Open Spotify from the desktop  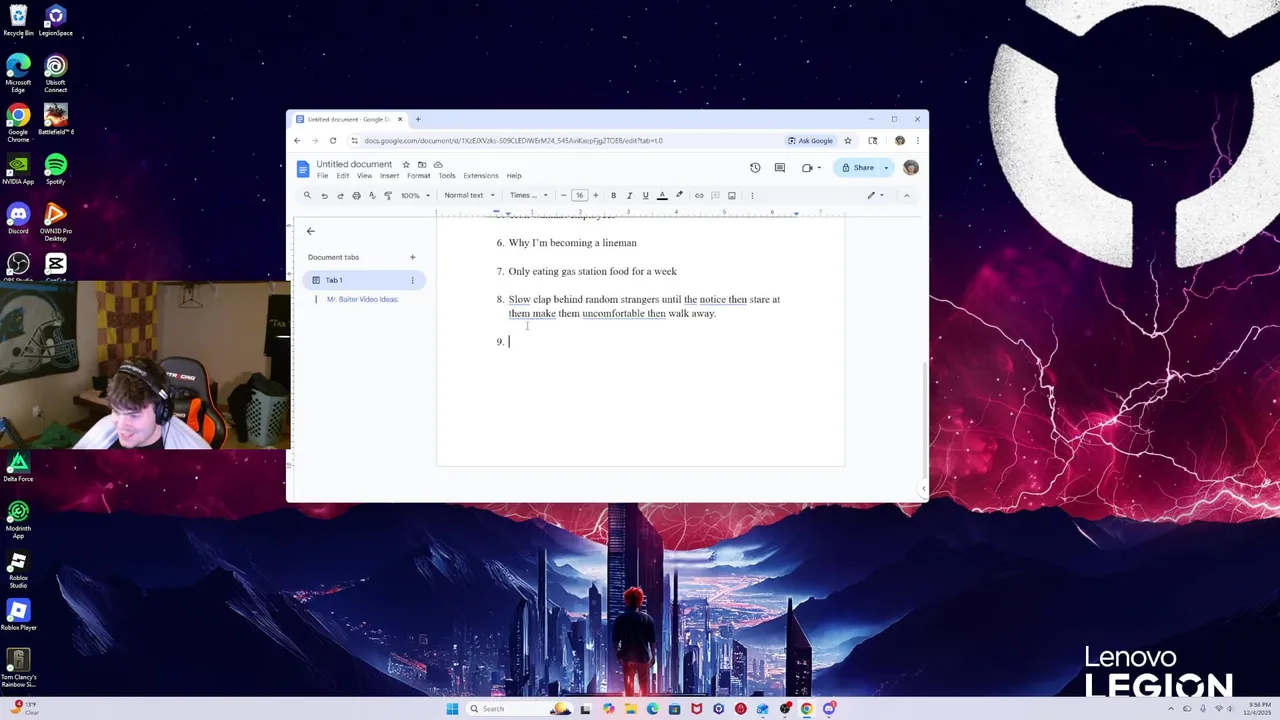pyautogui.click(x=55, y=169)
